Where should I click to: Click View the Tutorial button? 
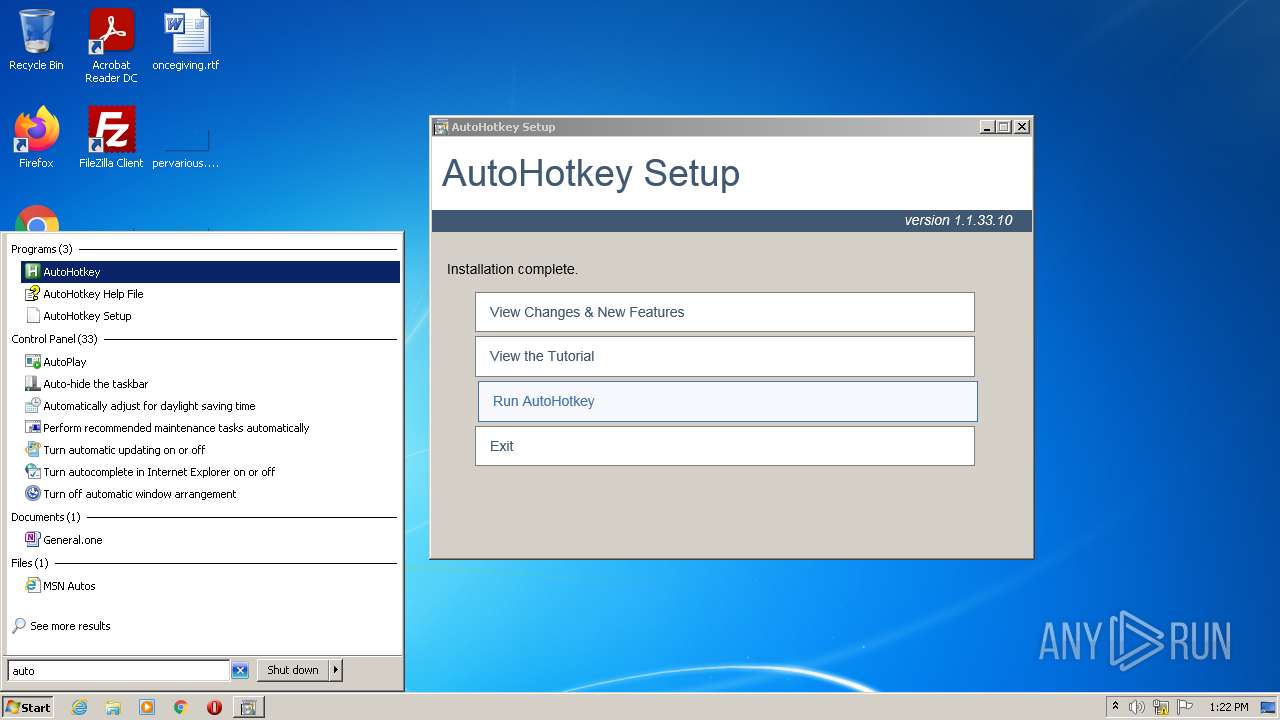(725, 356)
